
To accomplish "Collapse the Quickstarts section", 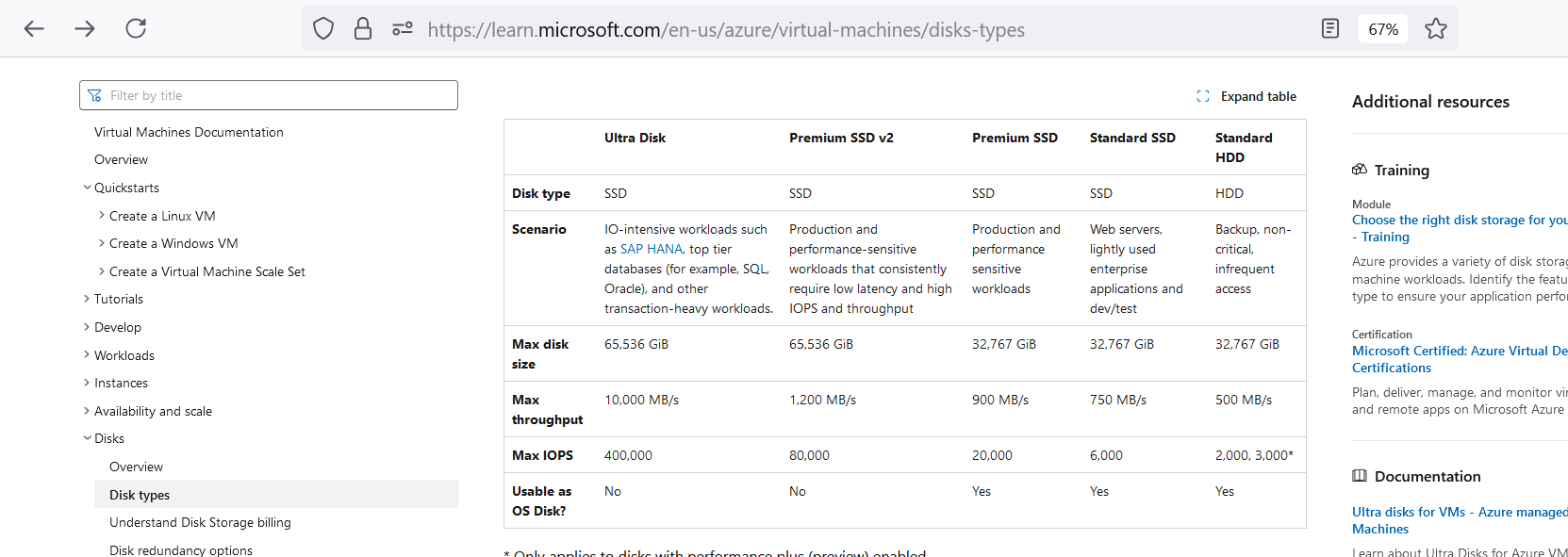I will (87, 188).
